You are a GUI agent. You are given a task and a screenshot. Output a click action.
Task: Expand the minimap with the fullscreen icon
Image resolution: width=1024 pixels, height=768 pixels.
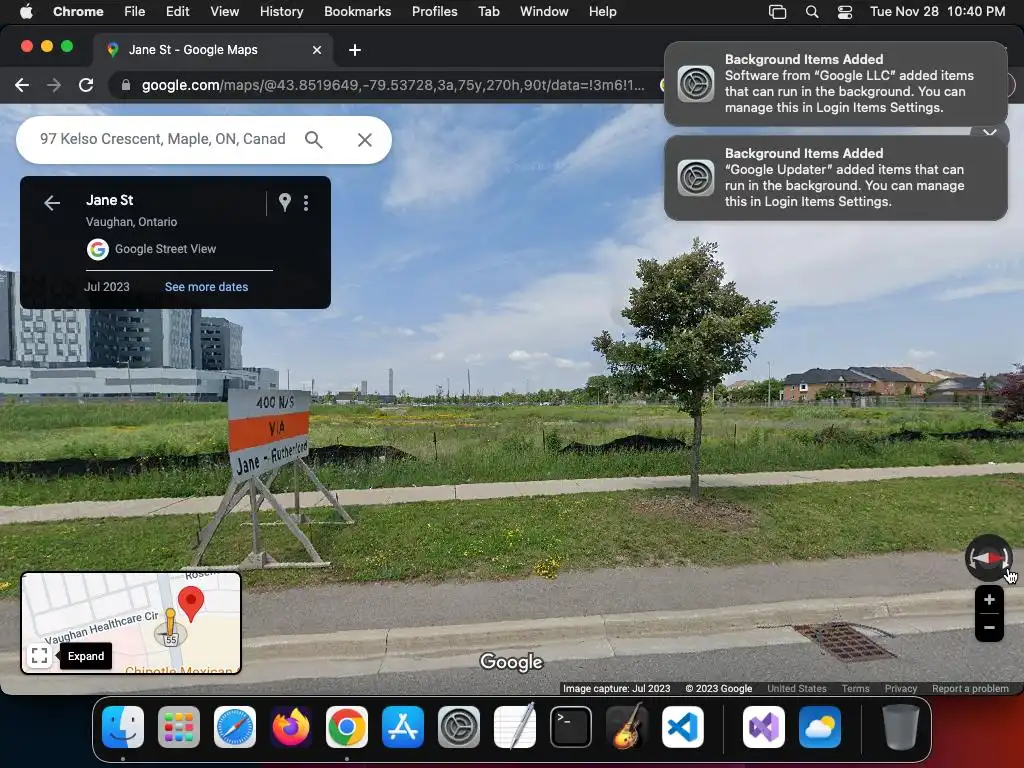[39, 655]
